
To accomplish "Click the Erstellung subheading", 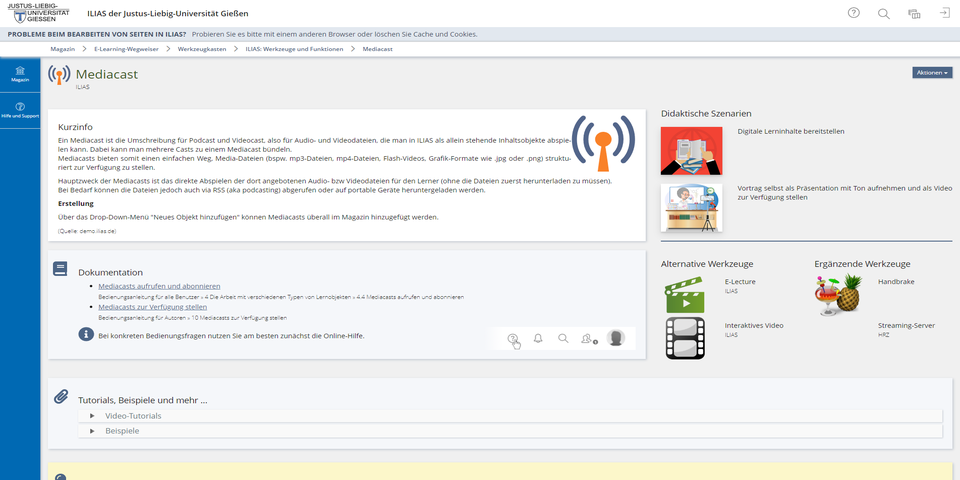I will [76, 203].
